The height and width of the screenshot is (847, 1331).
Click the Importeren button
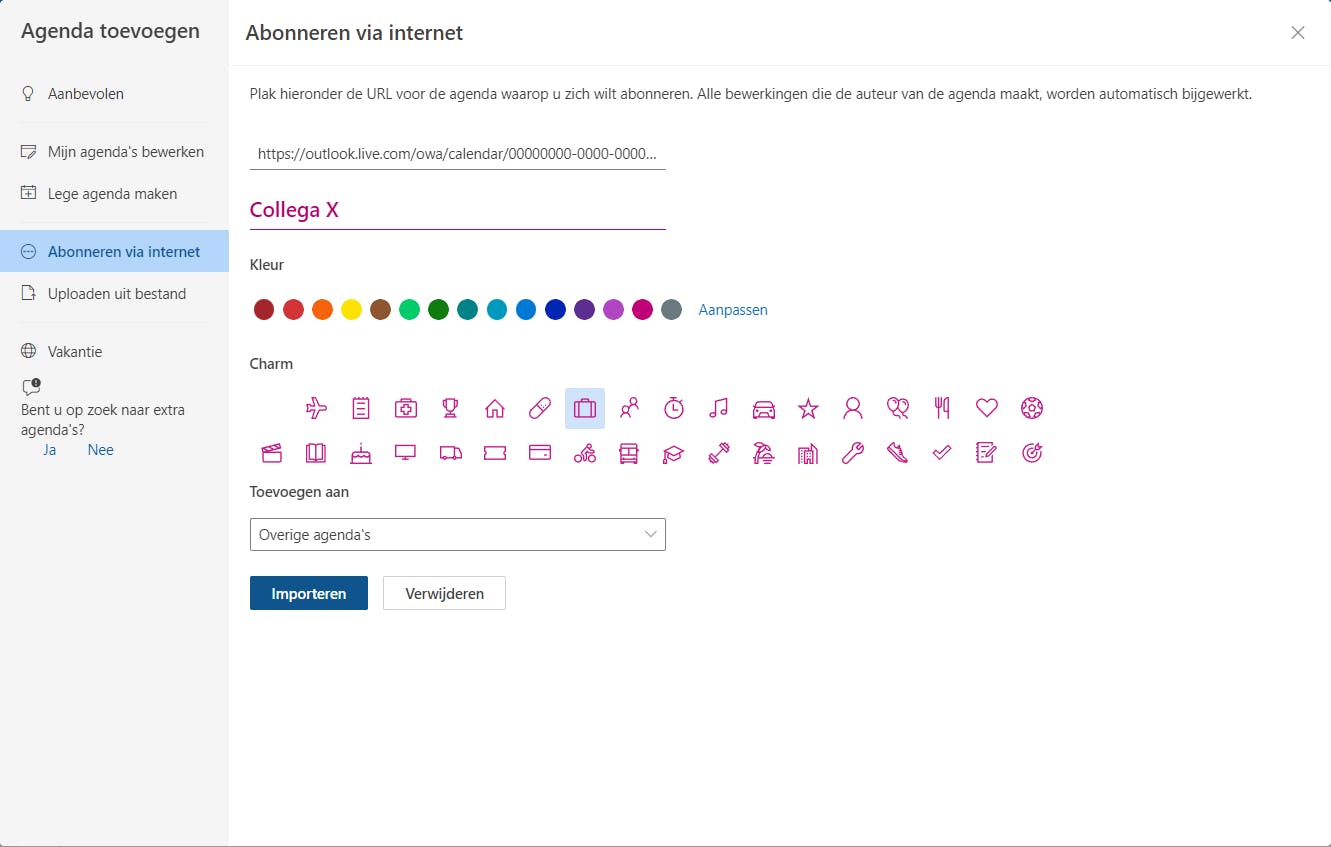(309, 593)
